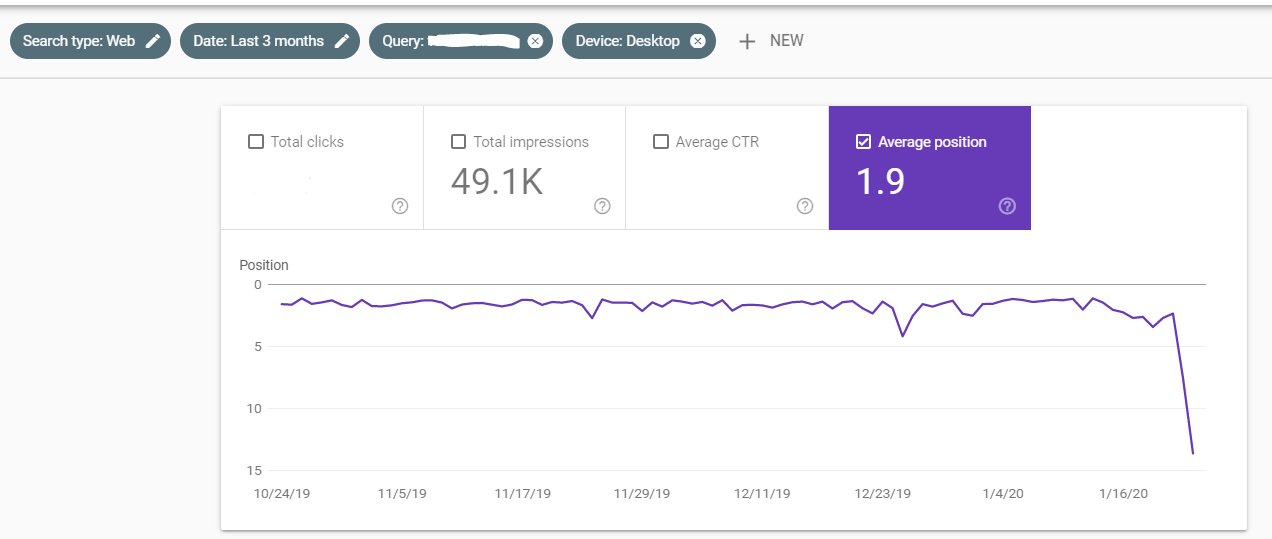This screenshot has height=539, width=1272.
Task: Click the 1/4/20 date label
Action: (x=1002, y=493)
